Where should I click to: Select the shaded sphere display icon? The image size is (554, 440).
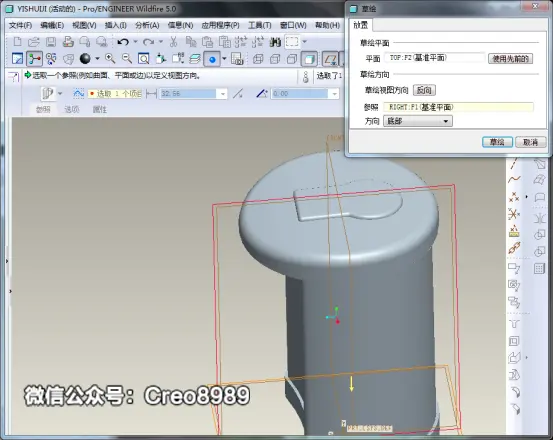coord(85,59)
